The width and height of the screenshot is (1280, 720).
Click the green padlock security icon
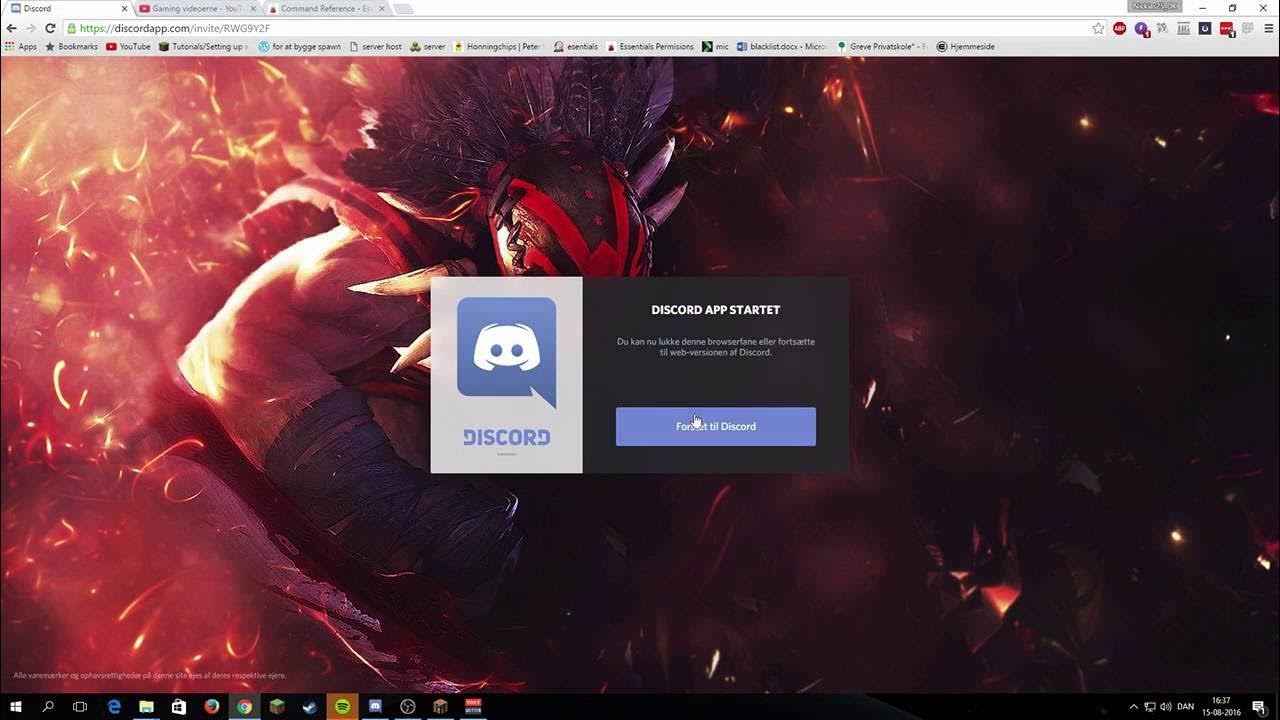70,28
